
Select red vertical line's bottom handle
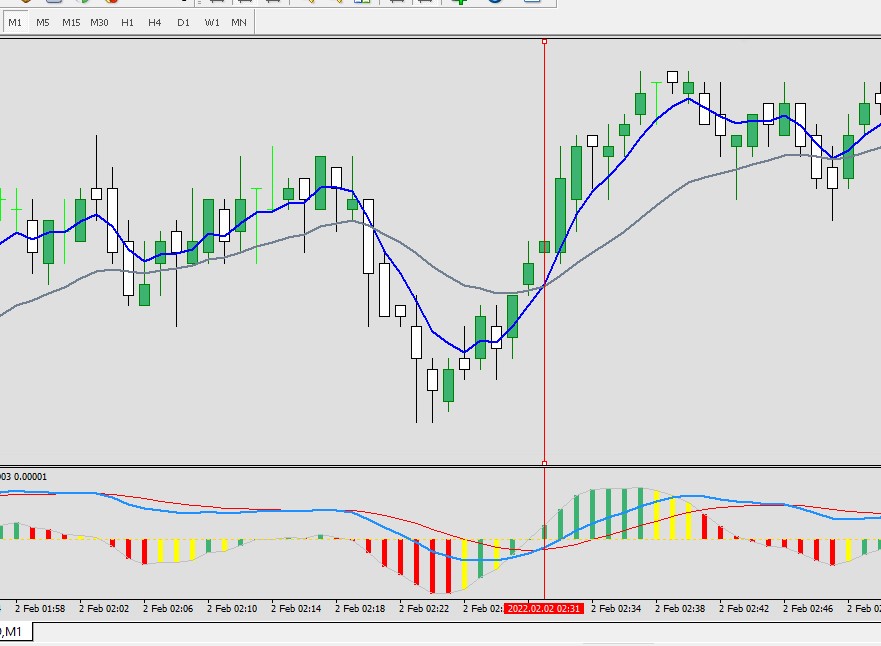pos(544,463)
